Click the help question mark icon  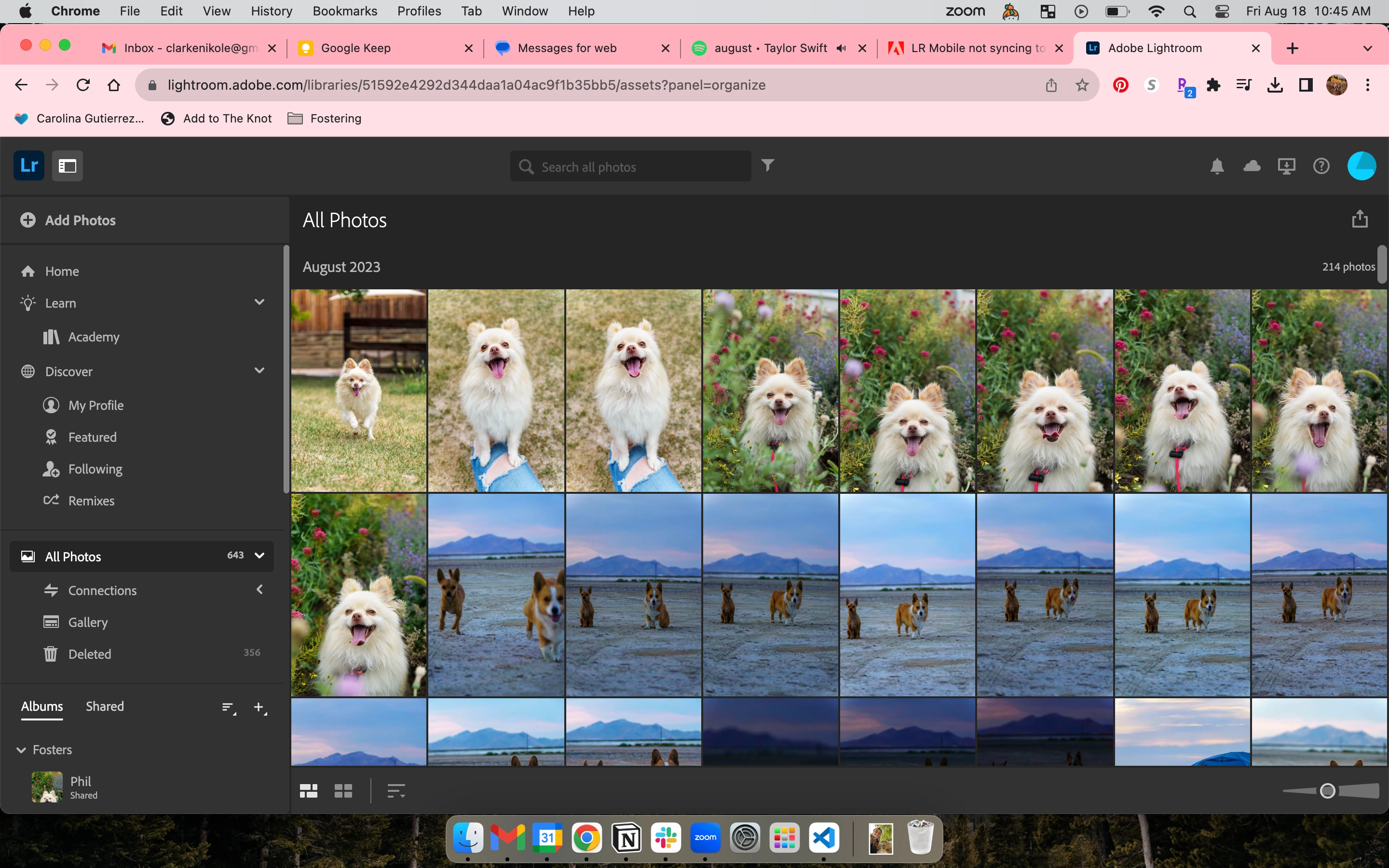point(1321,166)
